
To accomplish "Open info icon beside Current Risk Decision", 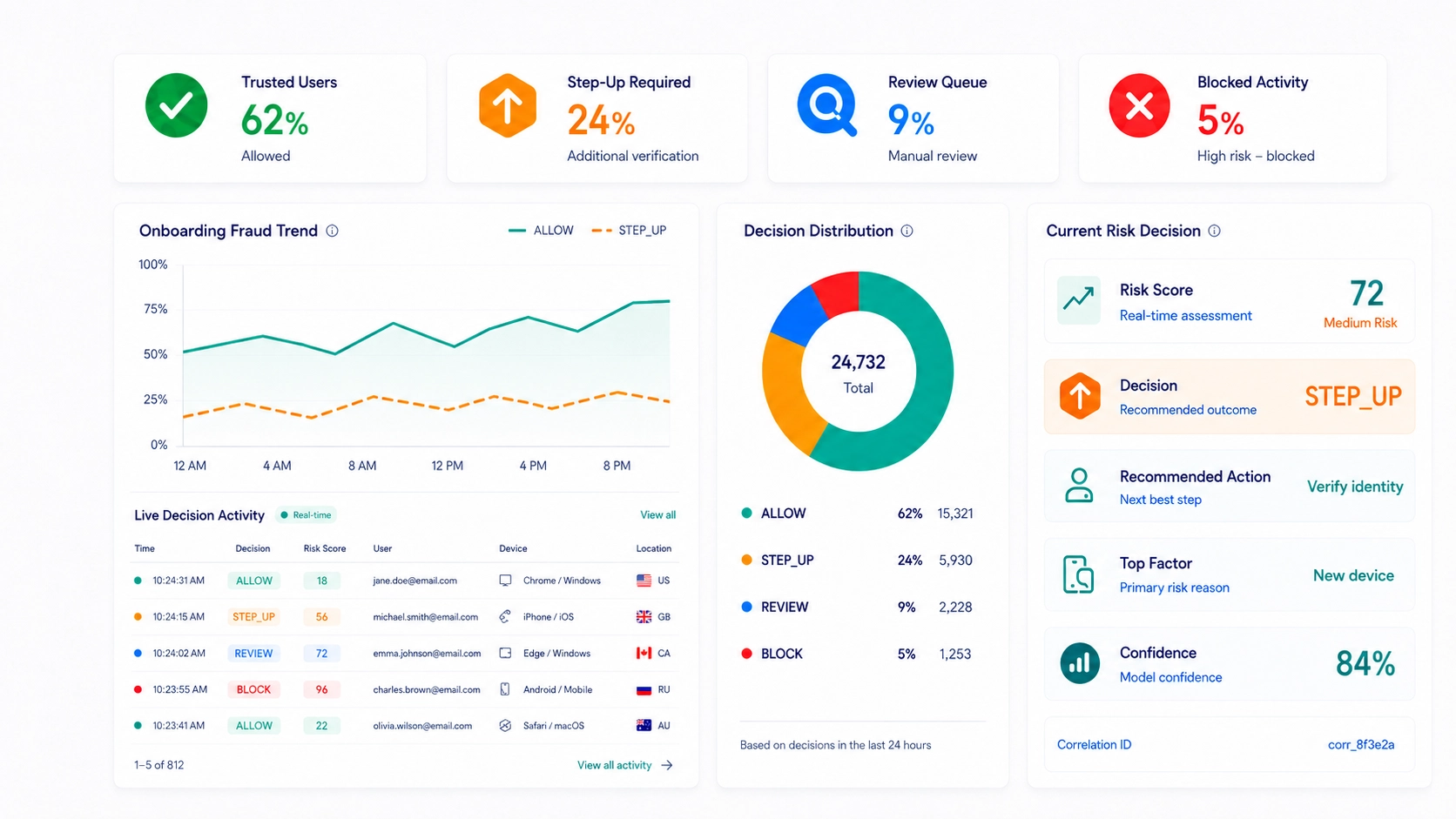I will [x=1214, y=231].
